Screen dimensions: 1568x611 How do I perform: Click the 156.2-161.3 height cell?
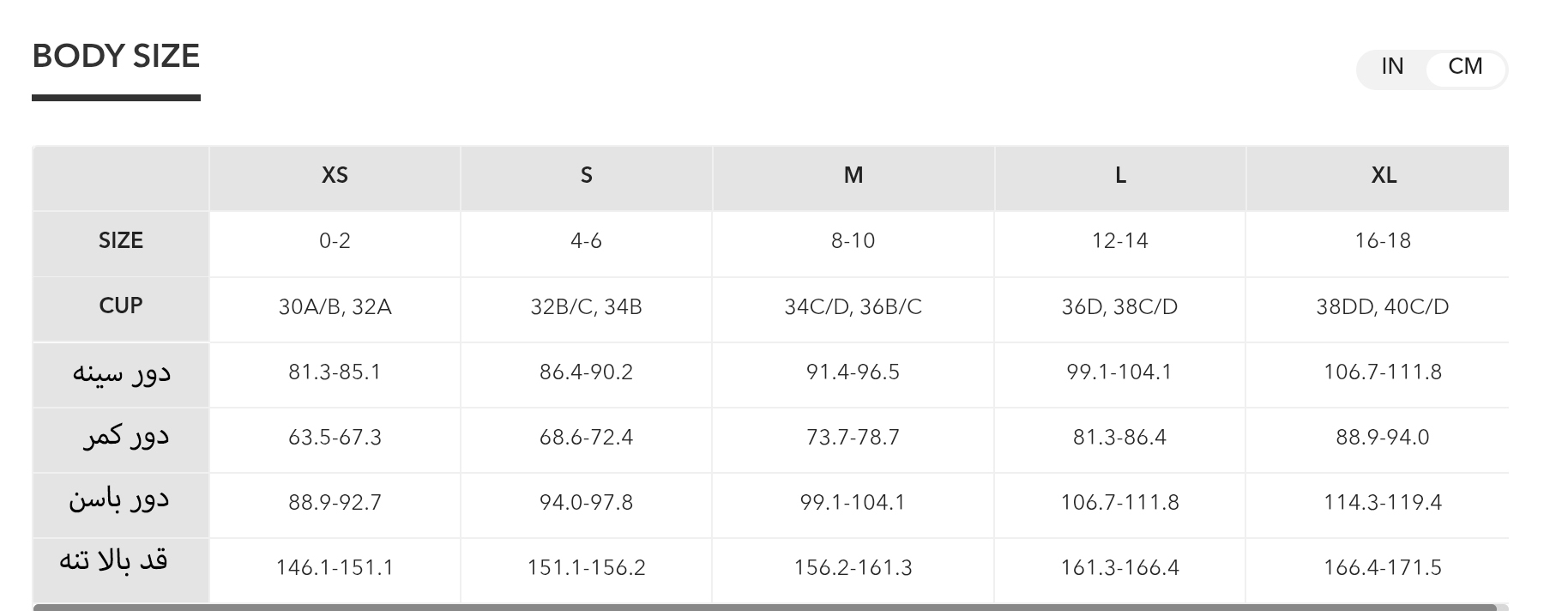click(x=853, y=568)
